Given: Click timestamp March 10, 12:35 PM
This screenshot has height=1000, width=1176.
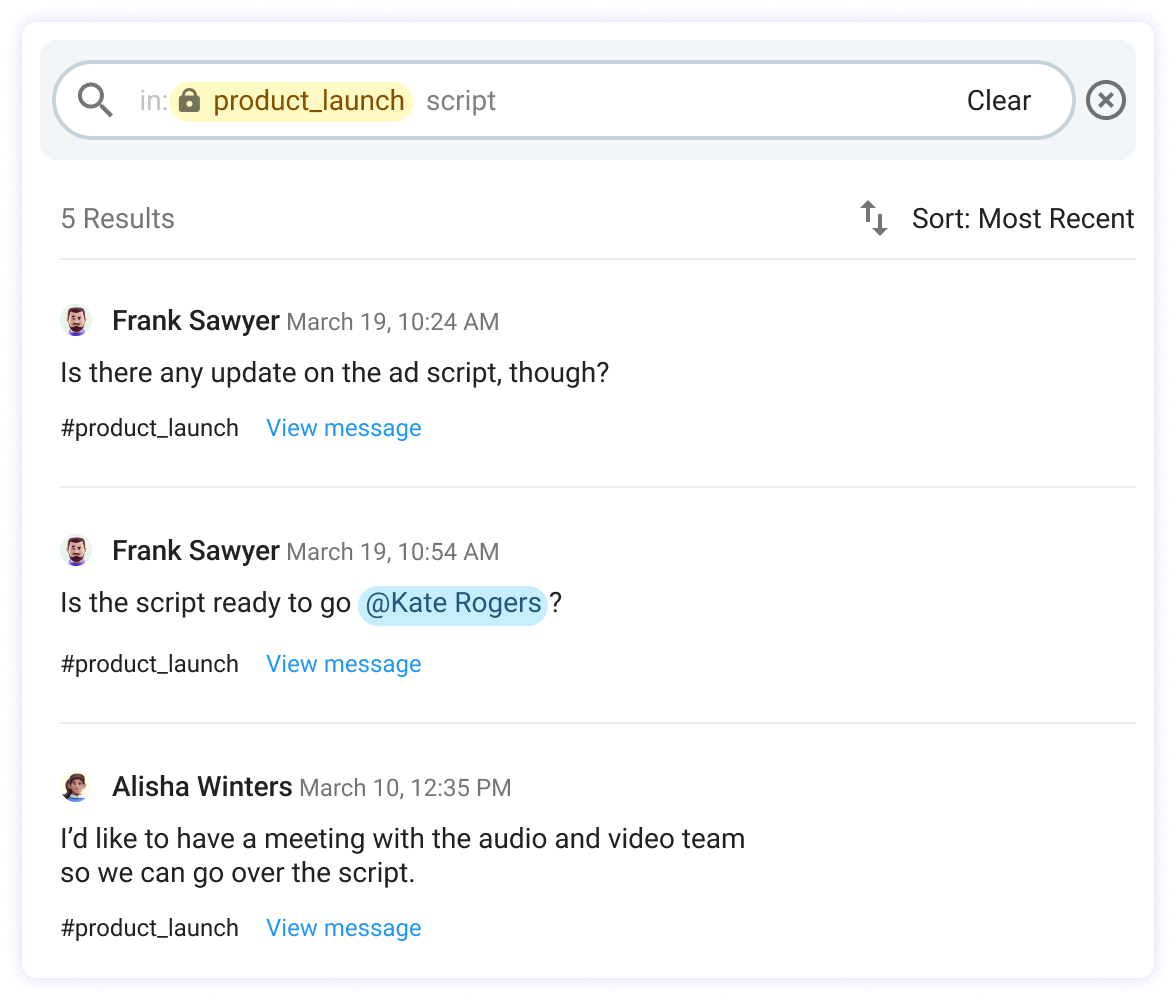Looking at the screenshot, I should 405,788.
